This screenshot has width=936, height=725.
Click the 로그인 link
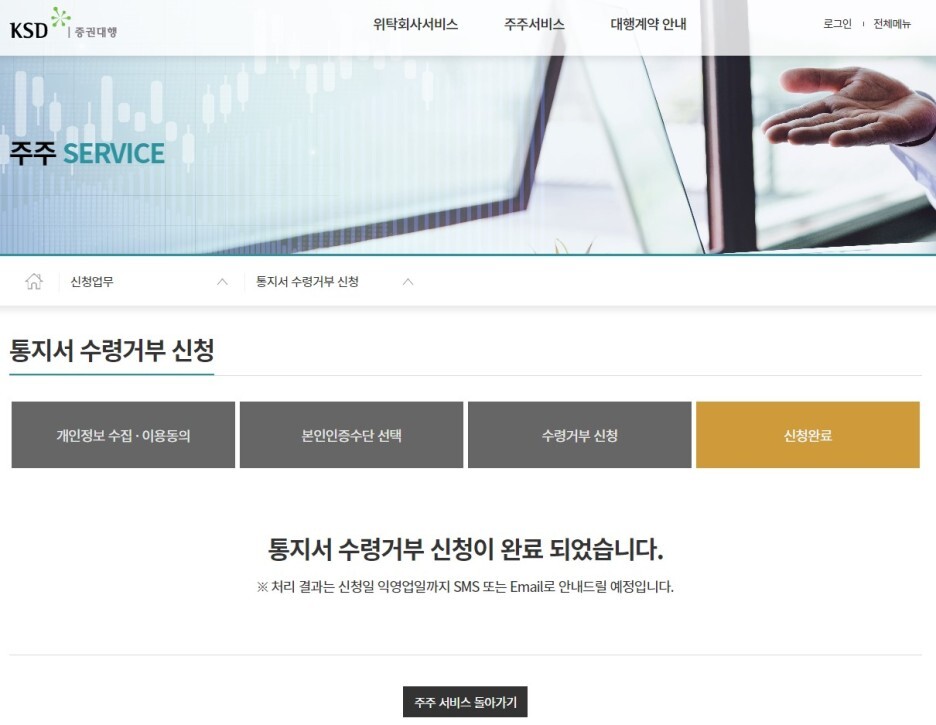click(x=837, y=24)
